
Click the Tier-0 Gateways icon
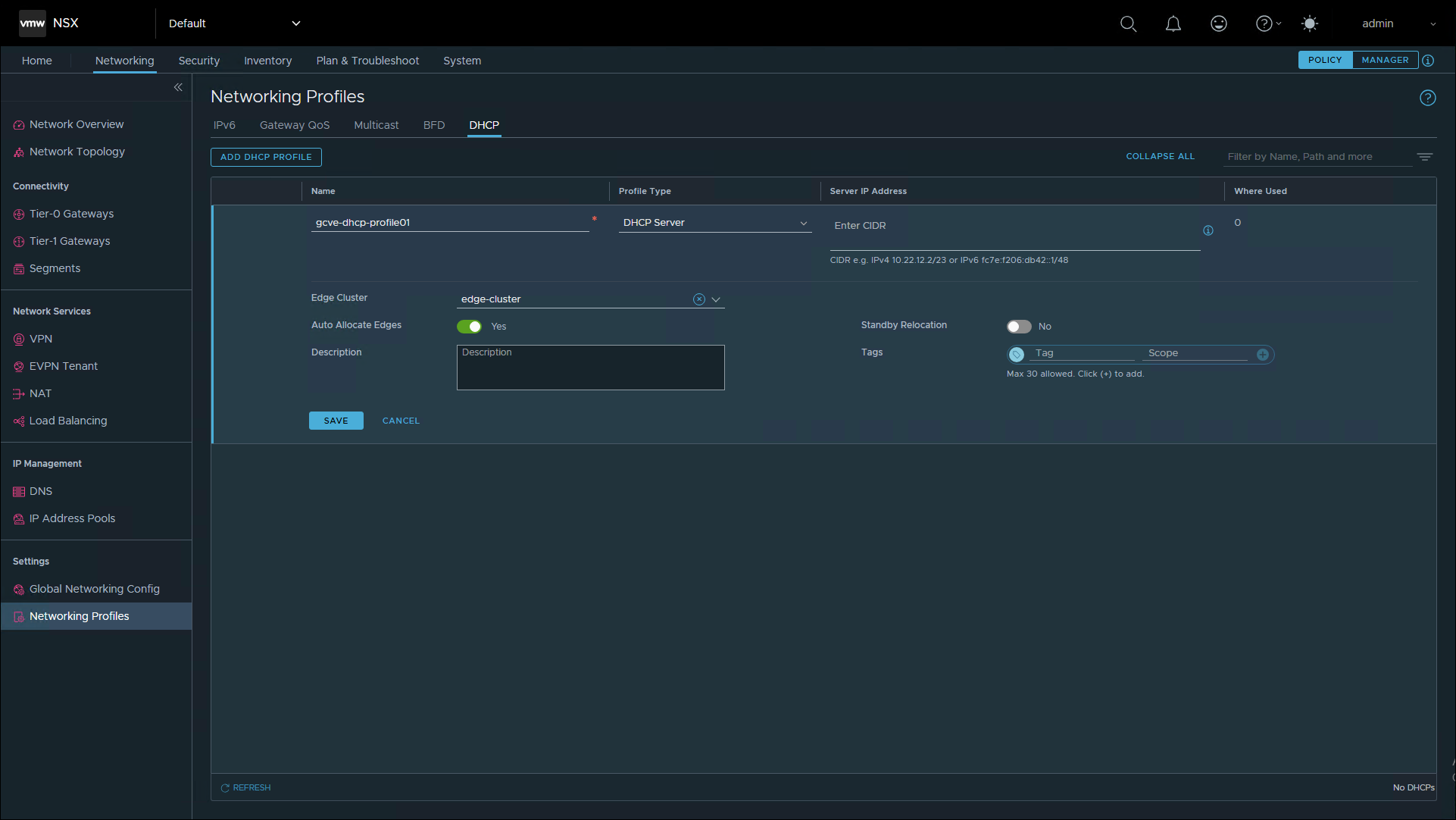19,214
